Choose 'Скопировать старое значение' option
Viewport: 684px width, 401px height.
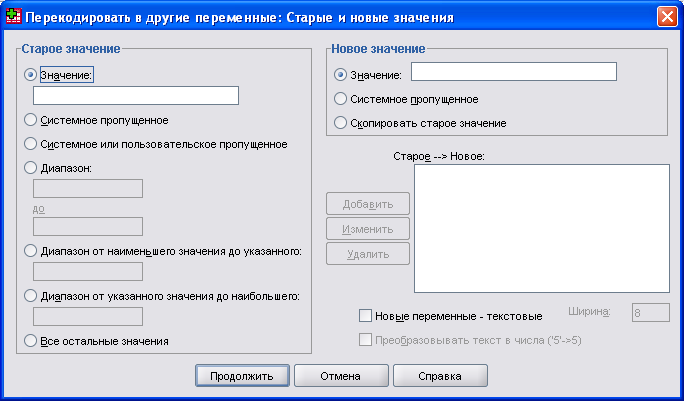340,123
